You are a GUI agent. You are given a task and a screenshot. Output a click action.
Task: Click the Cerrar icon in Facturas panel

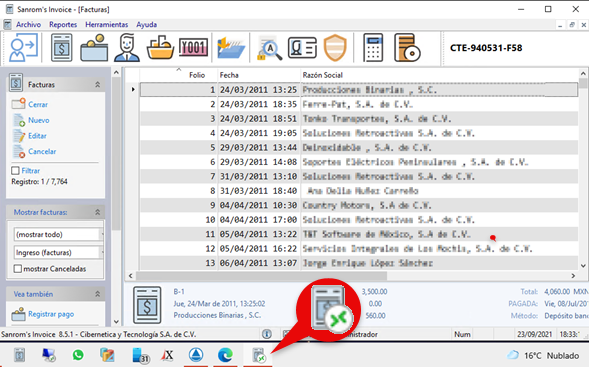(18, 104)
